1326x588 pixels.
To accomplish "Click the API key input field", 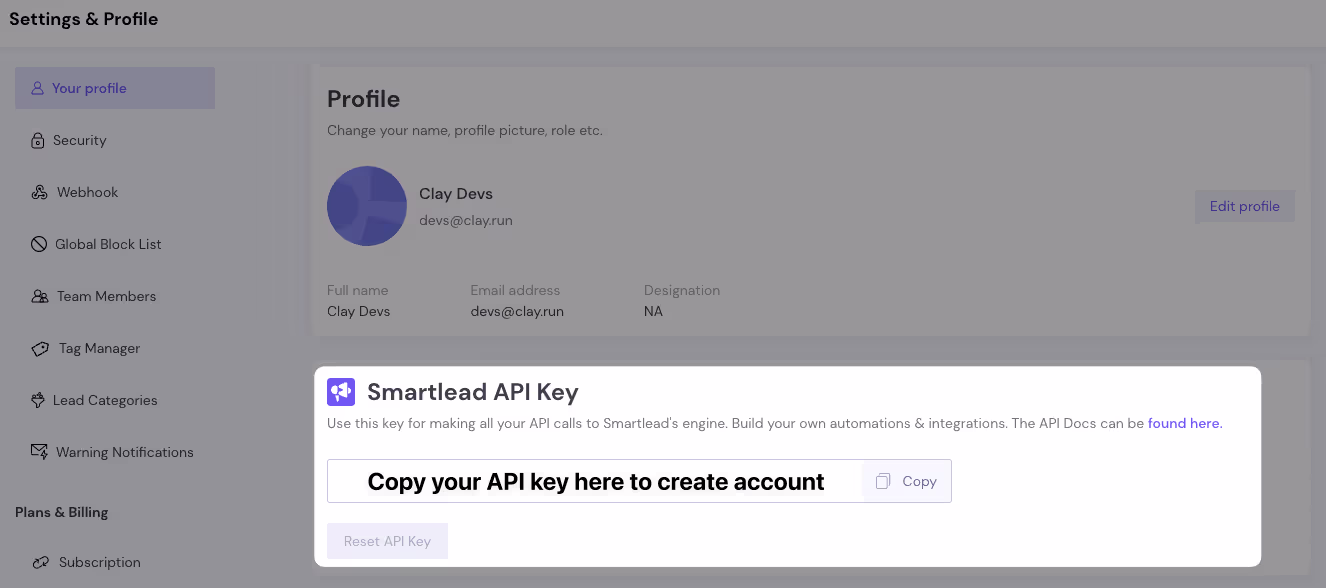I will click(x=595, y=481).
